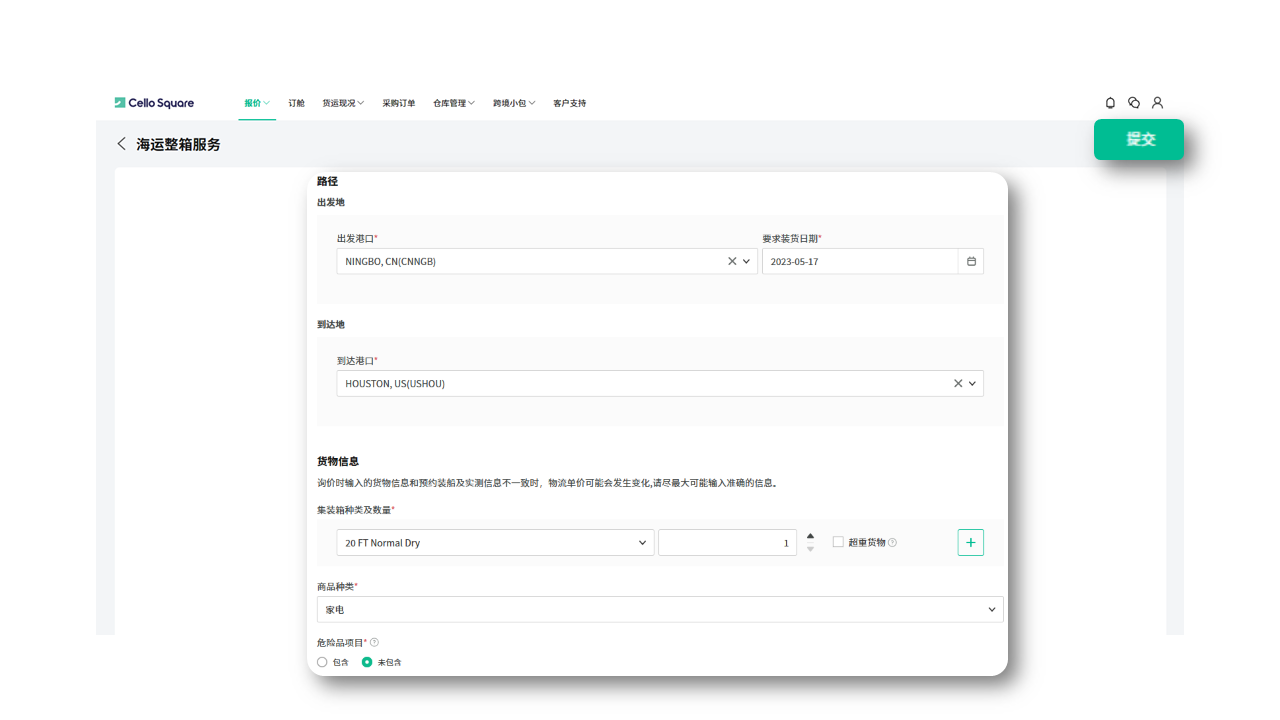This screenshot has height=720, width=1280.
Task: Expand the 20 FT Normal Dry container dropdown
Action: click(642, 543)
